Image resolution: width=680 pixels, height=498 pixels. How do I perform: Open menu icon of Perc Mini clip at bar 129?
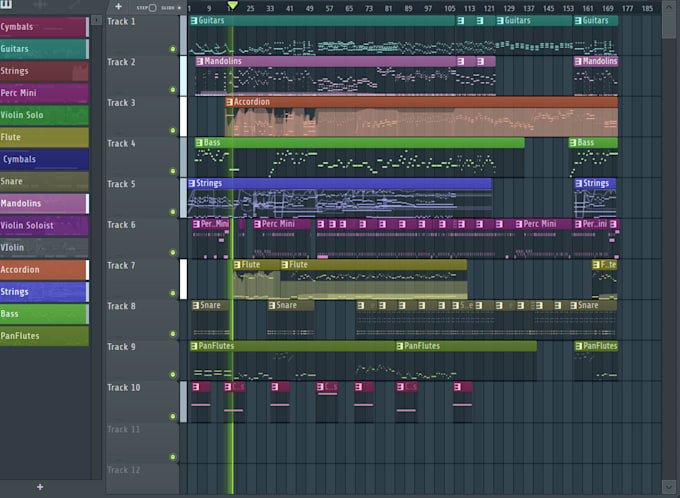tap(519, 224)
